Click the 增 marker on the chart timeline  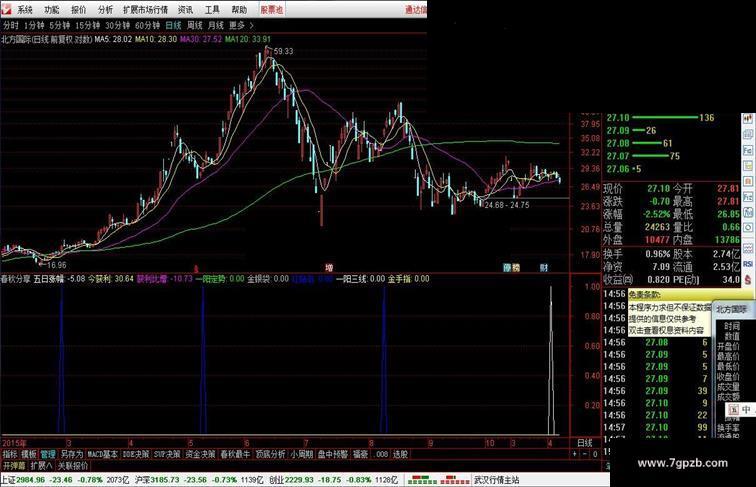point(329,268)
